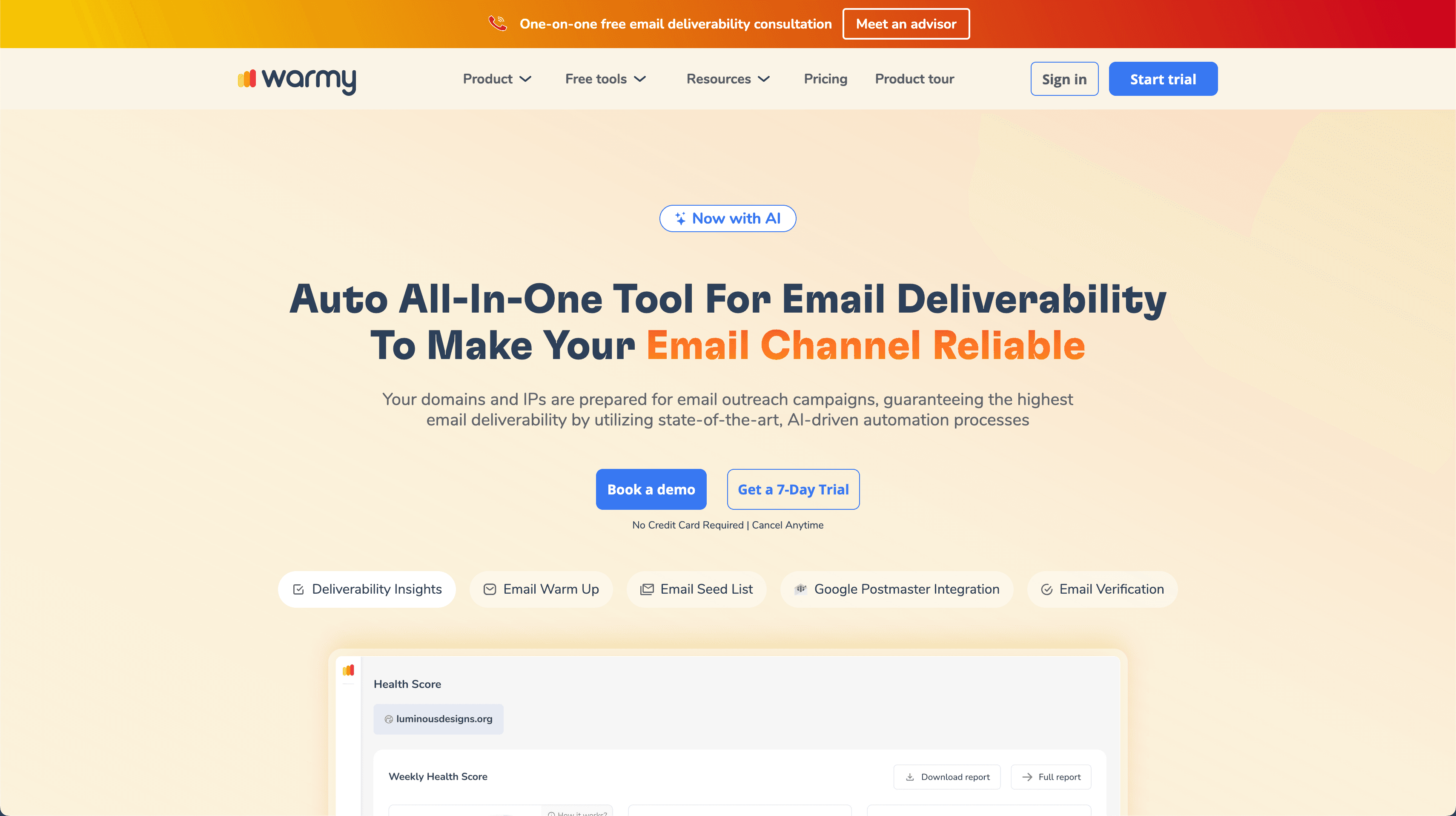This screenshot has width=1456, height=816.
Task: Click the free email deliverability consultation text
Action: [x=676, y=24]
